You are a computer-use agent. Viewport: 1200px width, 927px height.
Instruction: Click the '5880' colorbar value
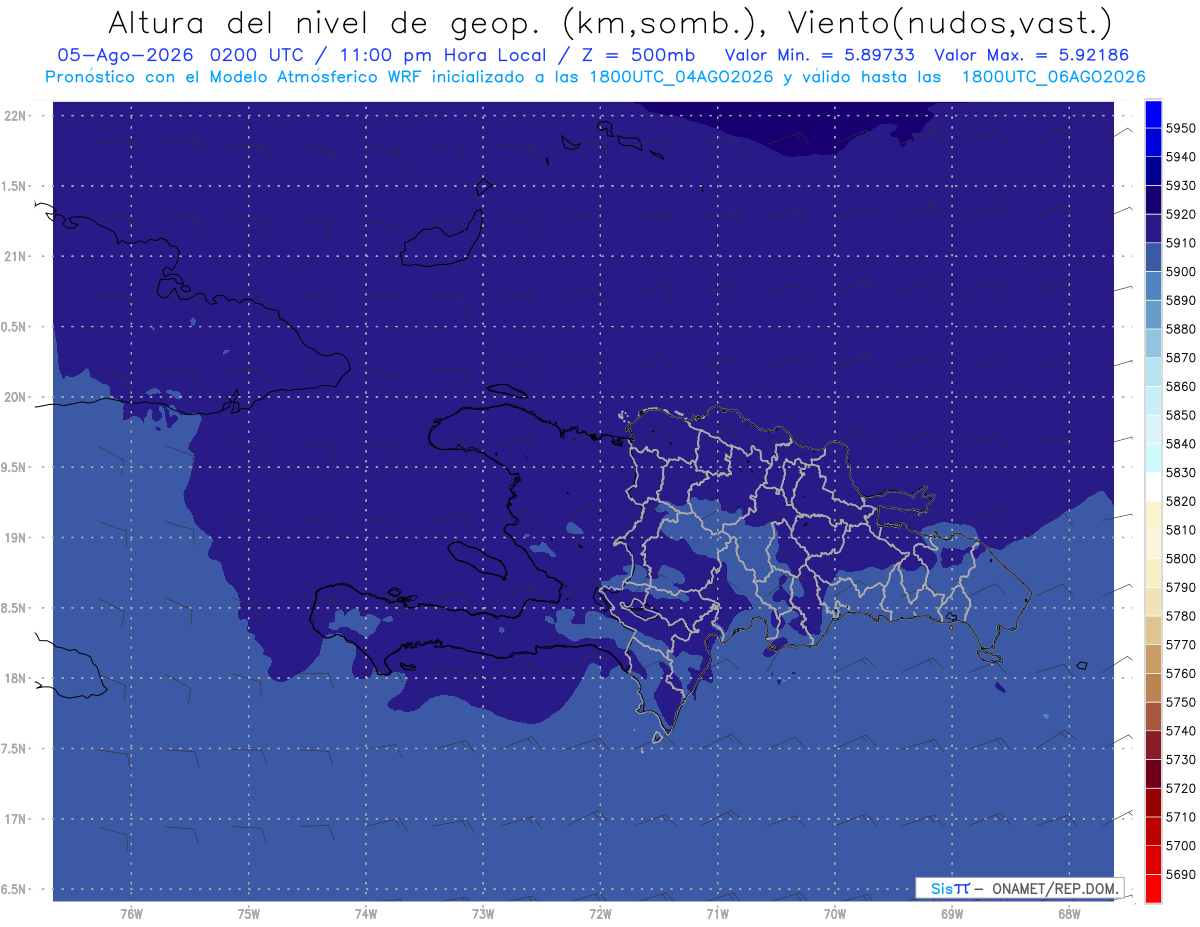pyautogui.click(x=1181, y=329)
